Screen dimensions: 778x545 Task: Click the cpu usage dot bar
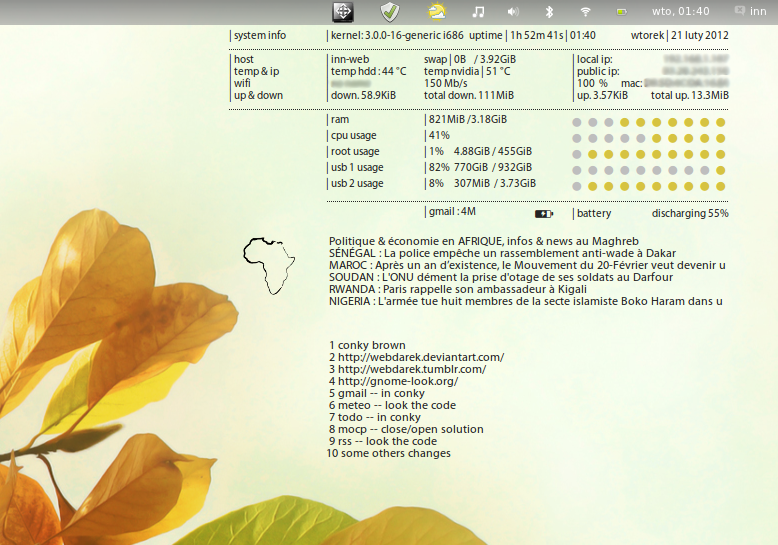pos(648,138)
